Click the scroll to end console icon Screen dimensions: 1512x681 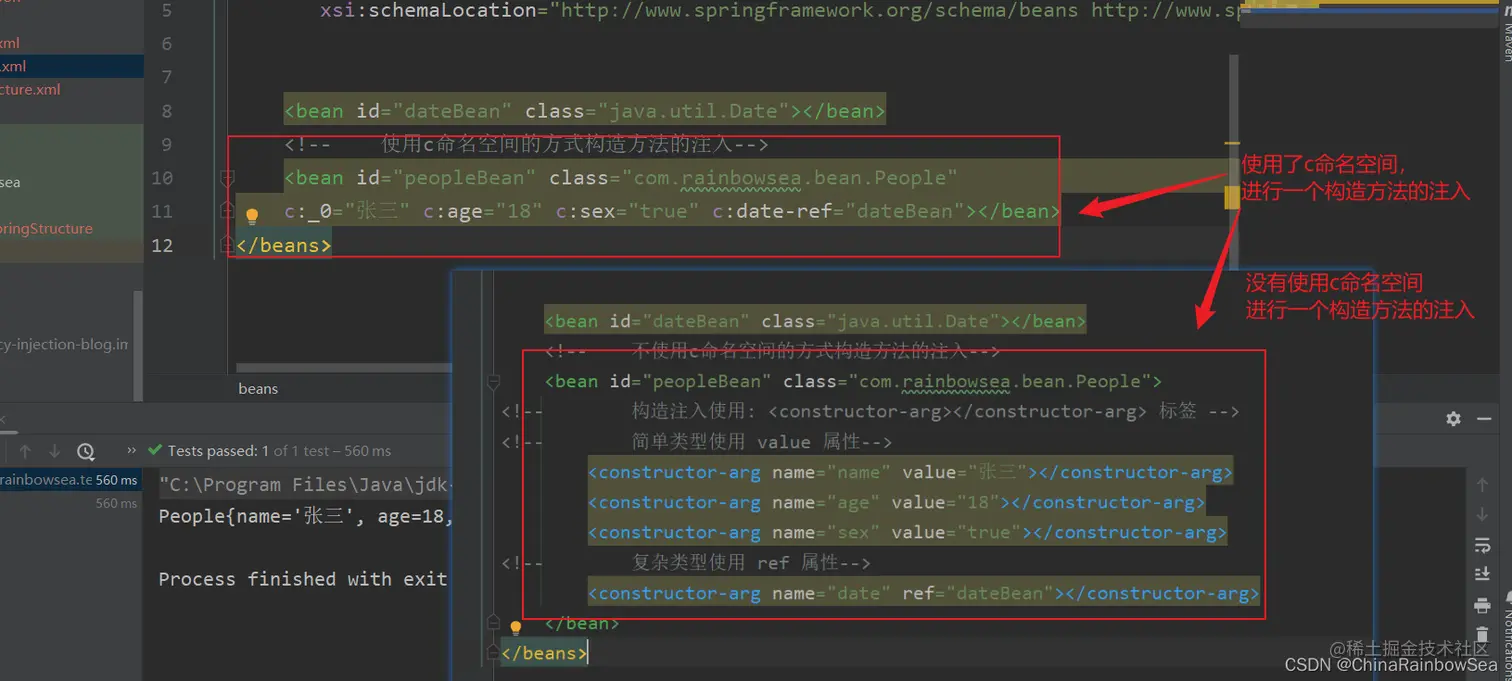coord(1482,574)
